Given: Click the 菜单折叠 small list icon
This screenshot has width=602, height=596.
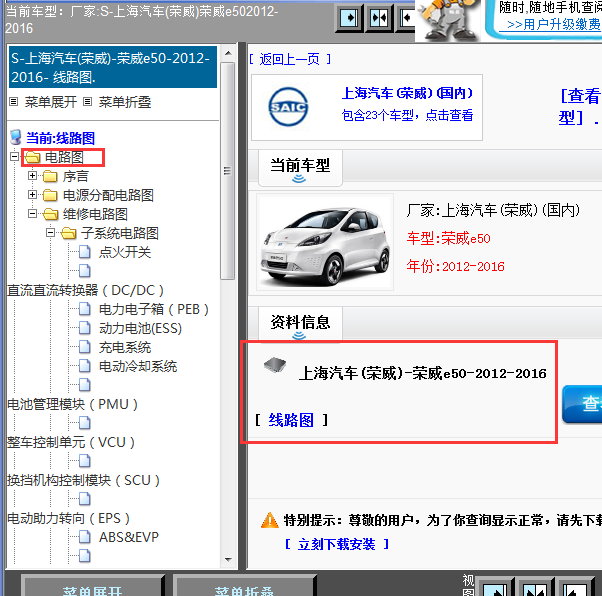Looking at the screenshot, I should tap(88, 102).
